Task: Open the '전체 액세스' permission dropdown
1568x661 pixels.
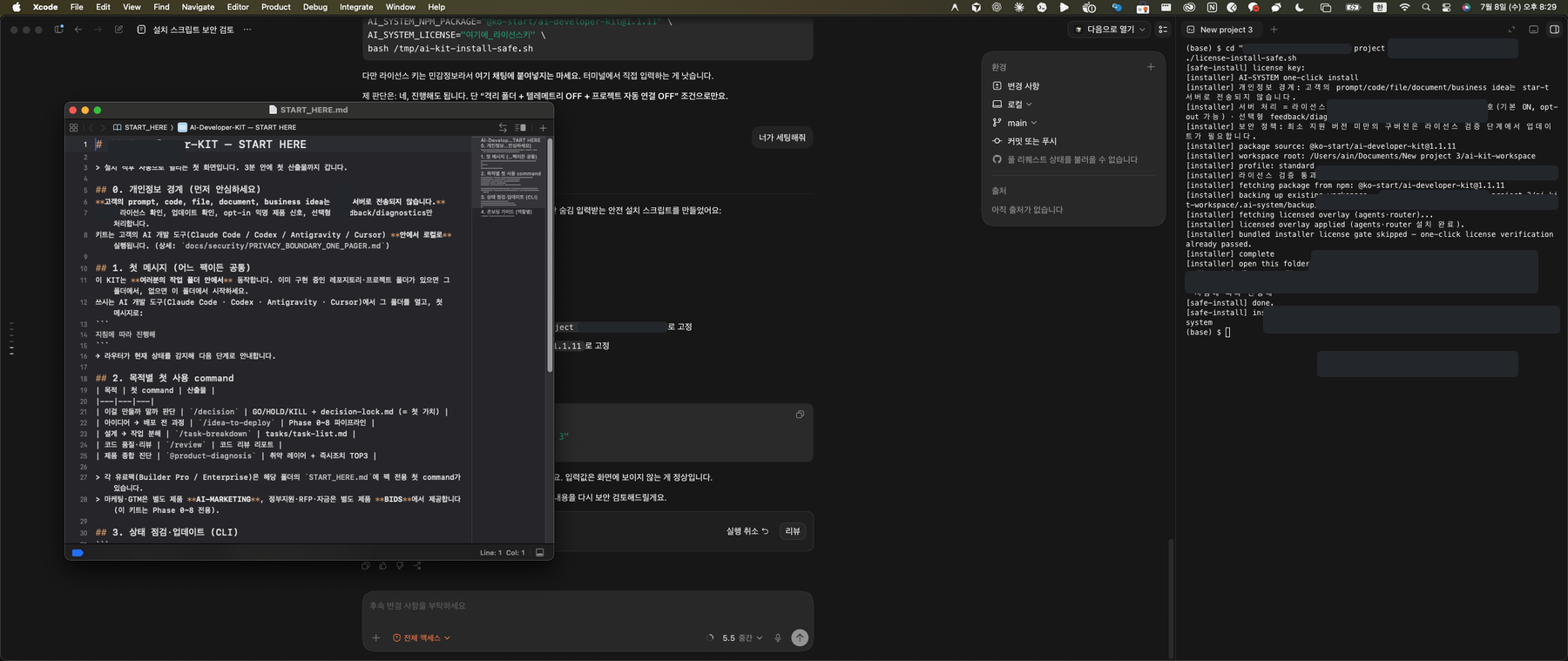Action: click(422, 638)
